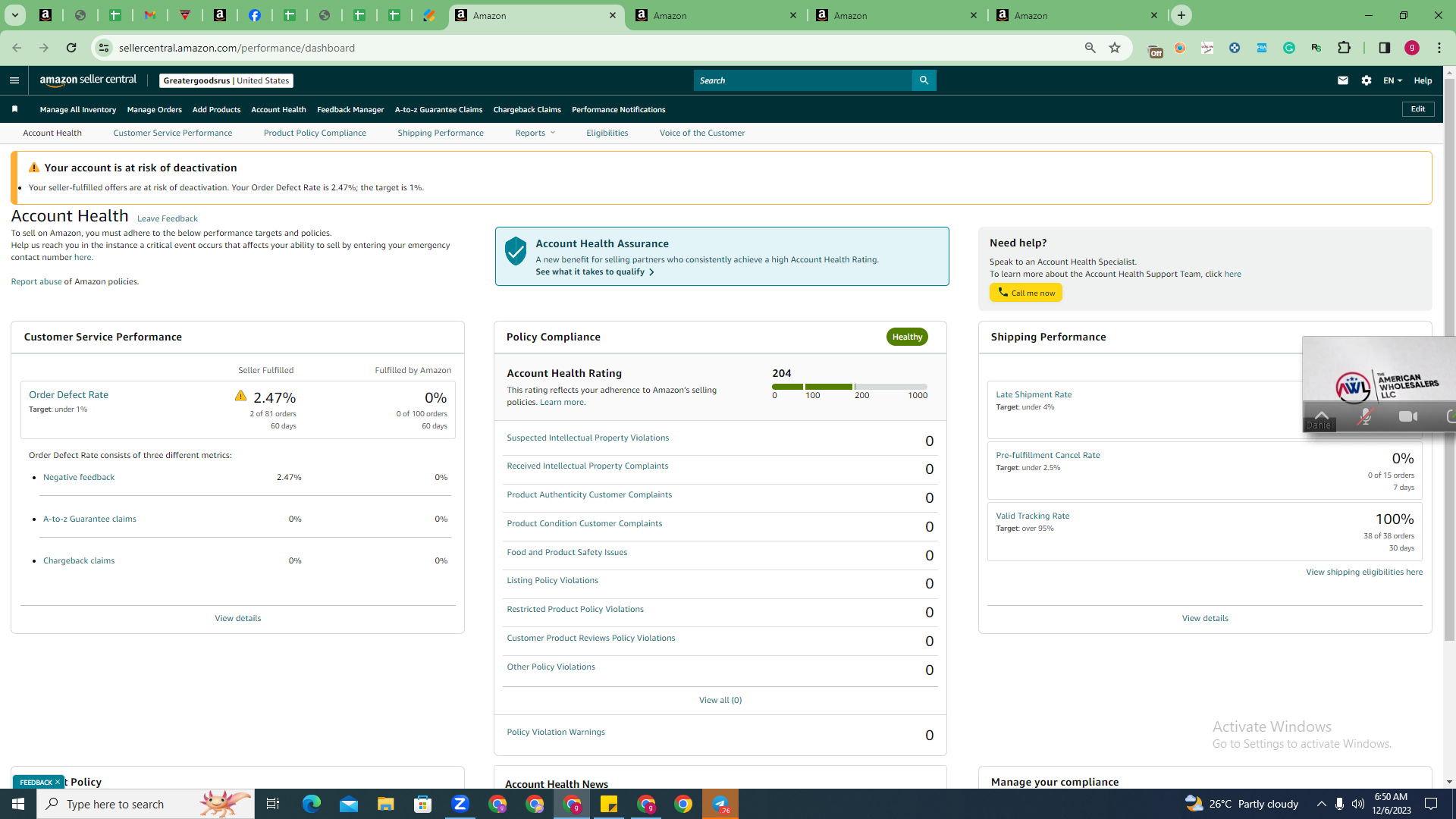Viewport: 1456px width, 819px height.
Task: Toggle the video camera in Zoom overlay
Action: pos(1408,416)
